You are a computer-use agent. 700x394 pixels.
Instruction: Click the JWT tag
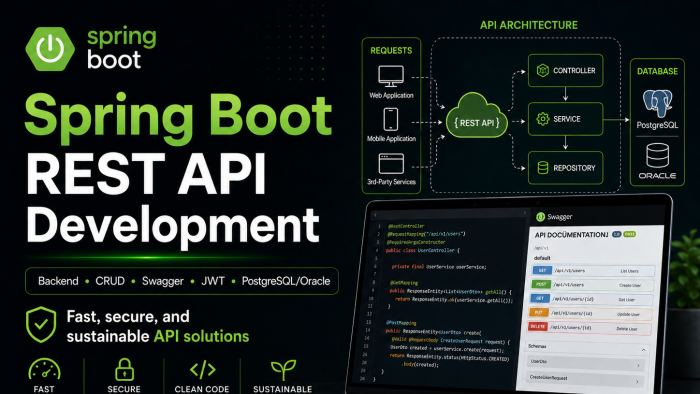(x=212, y=281)
